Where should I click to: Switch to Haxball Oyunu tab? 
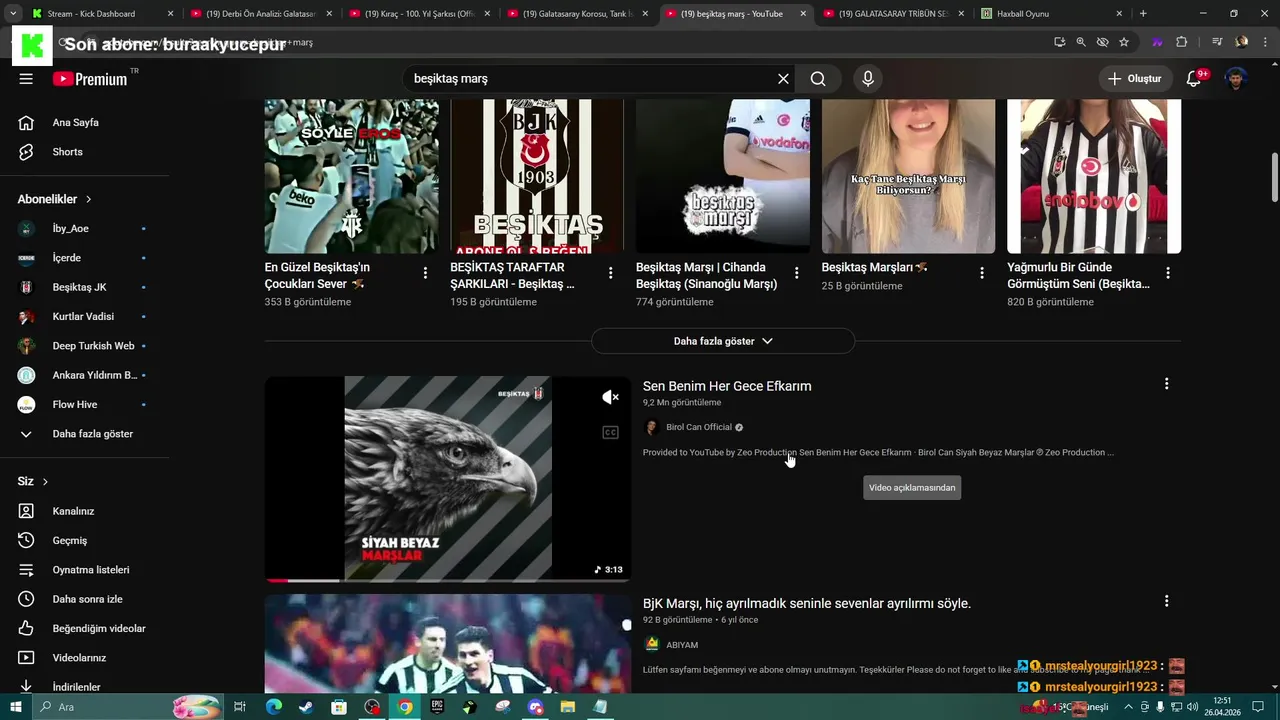(x=1052, y=13)
